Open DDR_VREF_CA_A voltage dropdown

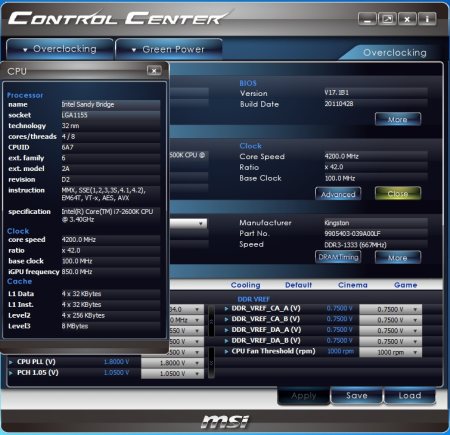pos(390,309)
